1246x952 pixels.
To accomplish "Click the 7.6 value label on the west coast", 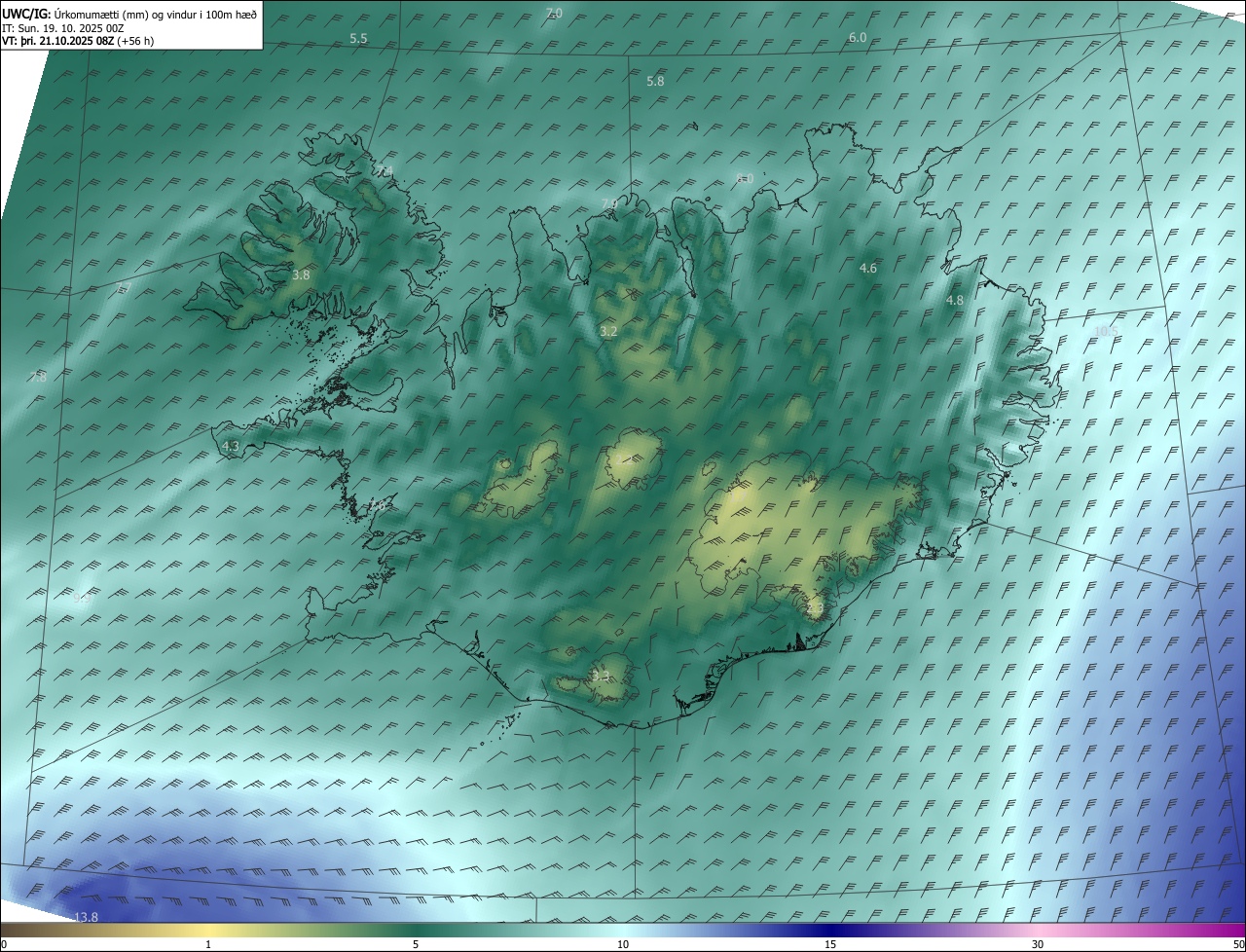I will coord(379,505).
